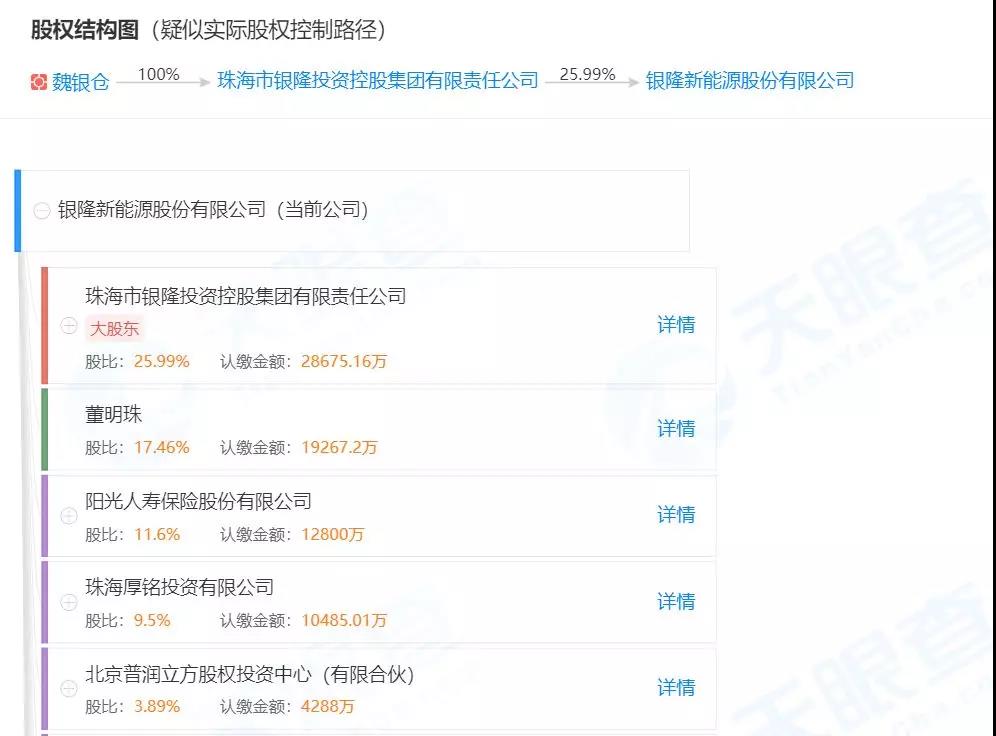The width and height of the screenshot is (996, 736).
Task: View 详情 for 珠海市银隆投资控股集团有限责任公司
Action: click(676, 325)
